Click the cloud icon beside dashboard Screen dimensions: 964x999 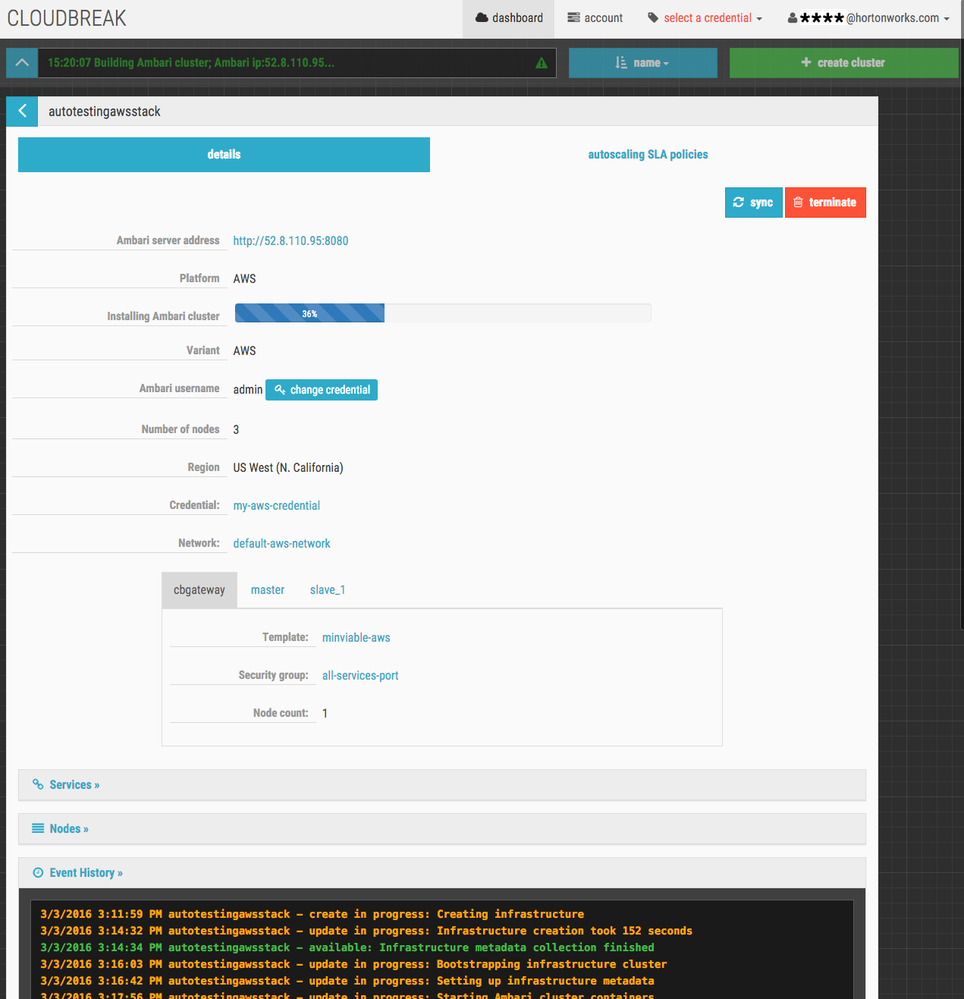[482, 18]
